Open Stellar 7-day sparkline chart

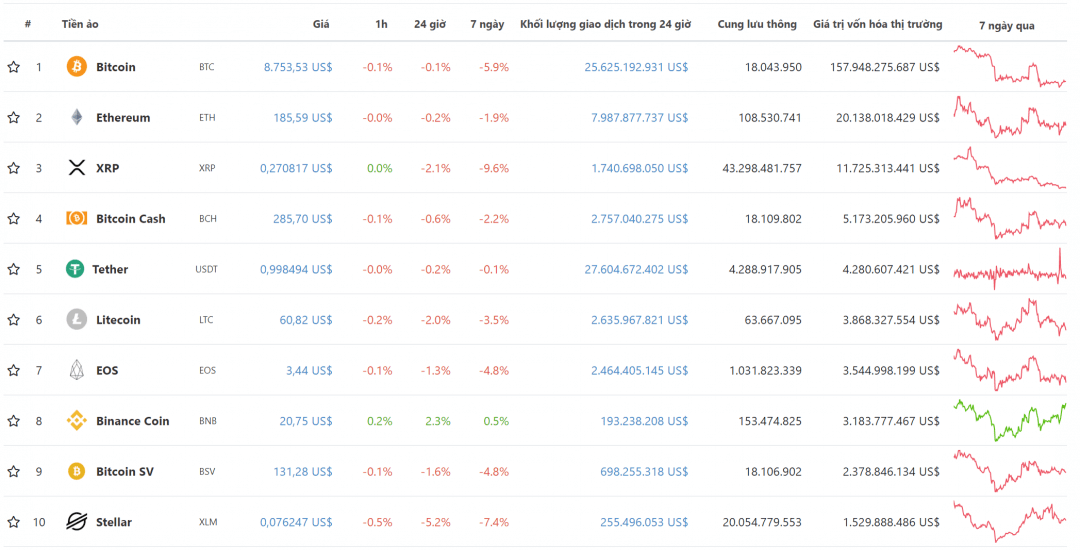click(x=1009, y=521)
